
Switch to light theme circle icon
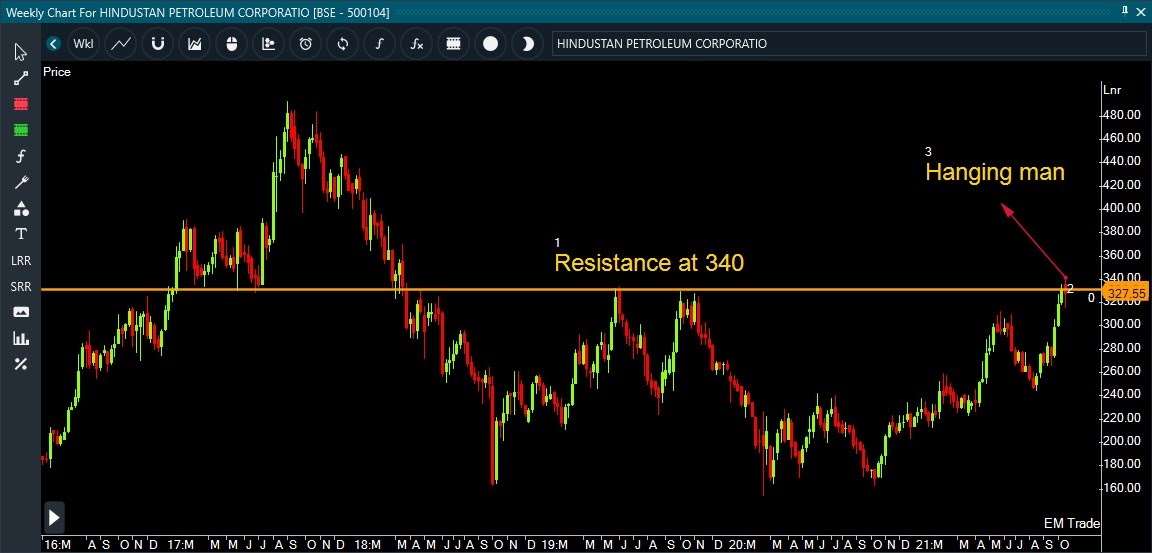[x=490, y=44]
